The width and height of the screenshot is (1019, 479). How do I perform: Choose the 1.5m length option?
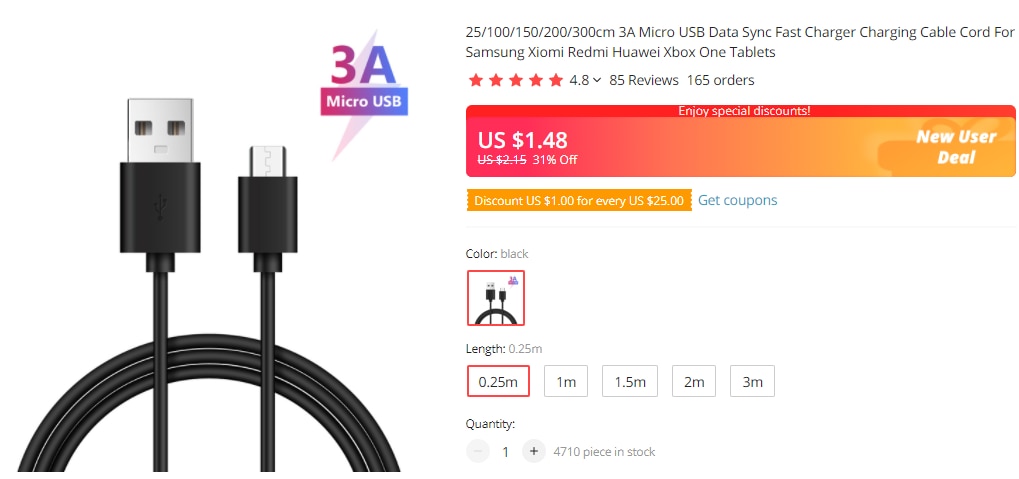(x=630, y=382)
